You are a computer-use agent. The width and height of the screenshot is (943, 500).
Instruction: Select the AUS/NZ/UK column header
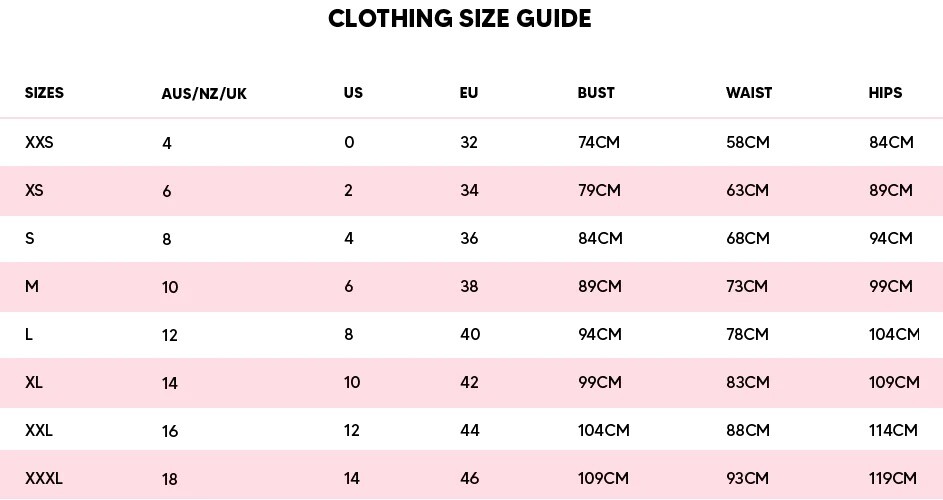204,93
